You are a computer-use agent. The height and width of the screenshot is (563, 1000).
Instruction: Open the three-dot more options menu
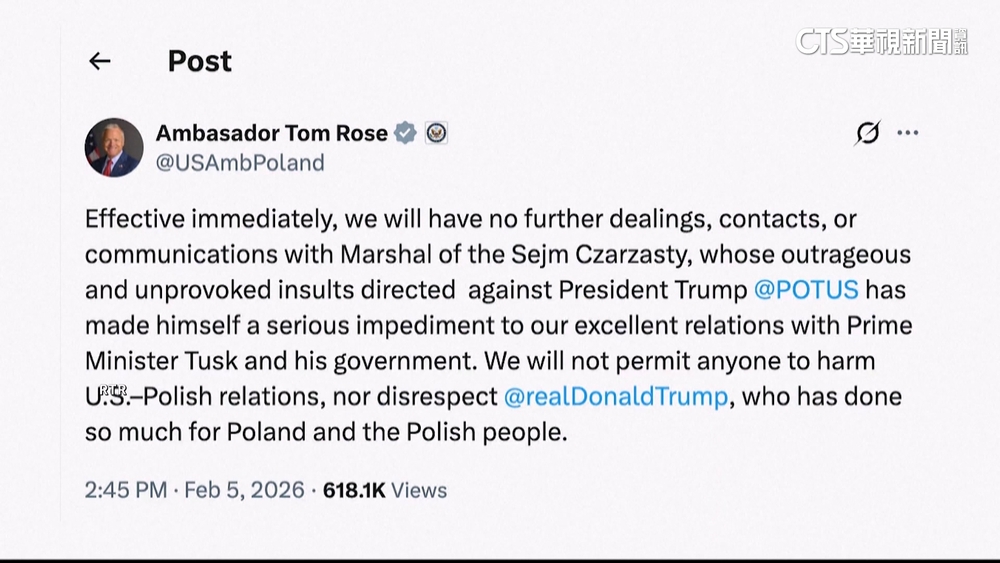tap(907, 133)
